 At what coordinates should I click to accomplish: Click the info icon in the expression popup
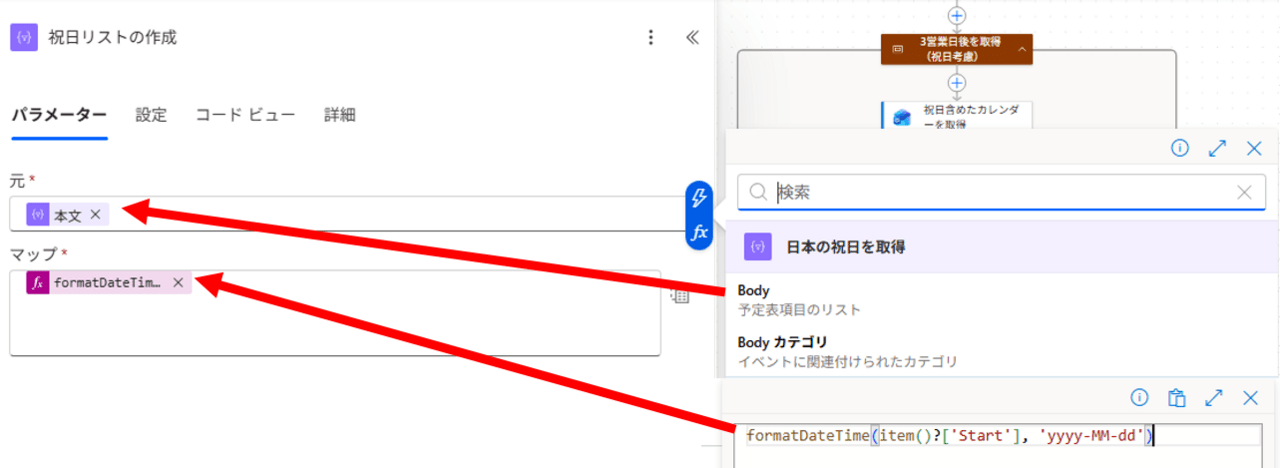(x=1139, y=398)
